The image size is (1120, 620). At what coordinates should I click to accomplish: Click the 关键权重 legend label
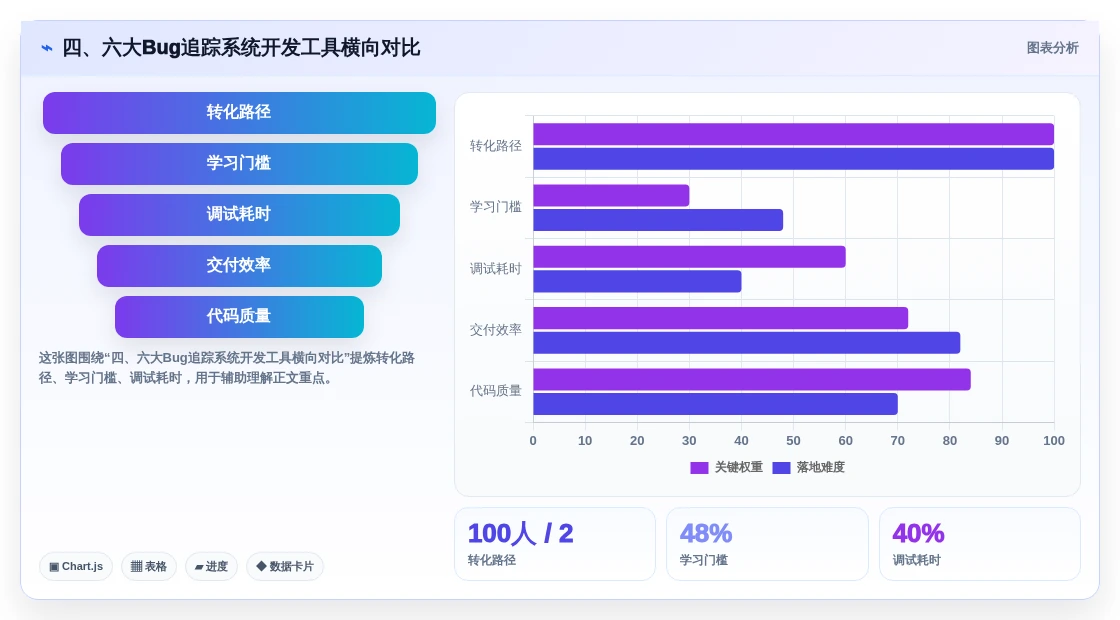(739, 467)
